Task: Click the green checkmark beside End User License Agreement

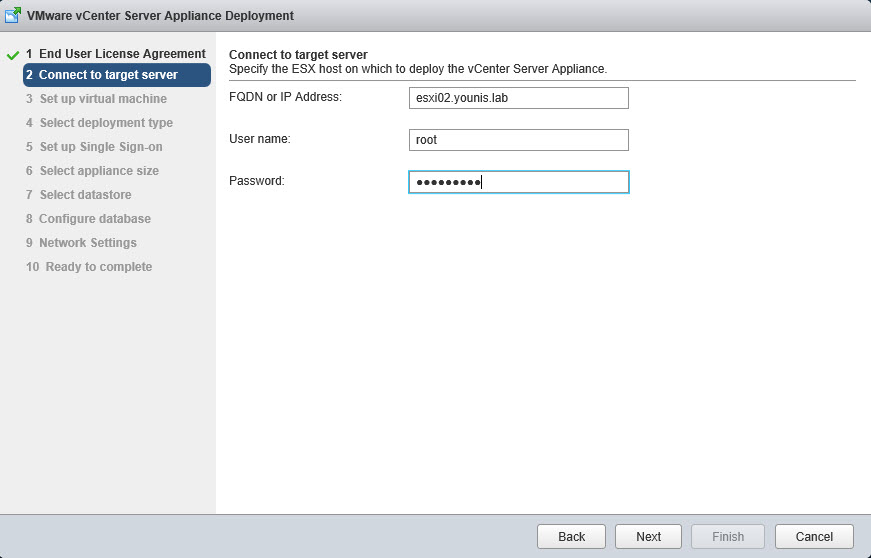Action: pos(12,54)
